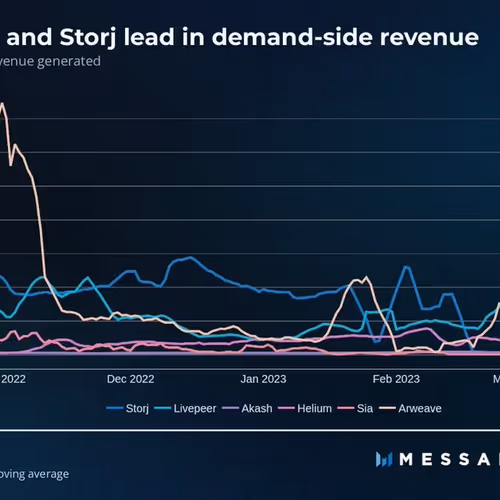Click the Arweave peach line color swatch
This screenshot has height=500, width=500.
[387, 408]
